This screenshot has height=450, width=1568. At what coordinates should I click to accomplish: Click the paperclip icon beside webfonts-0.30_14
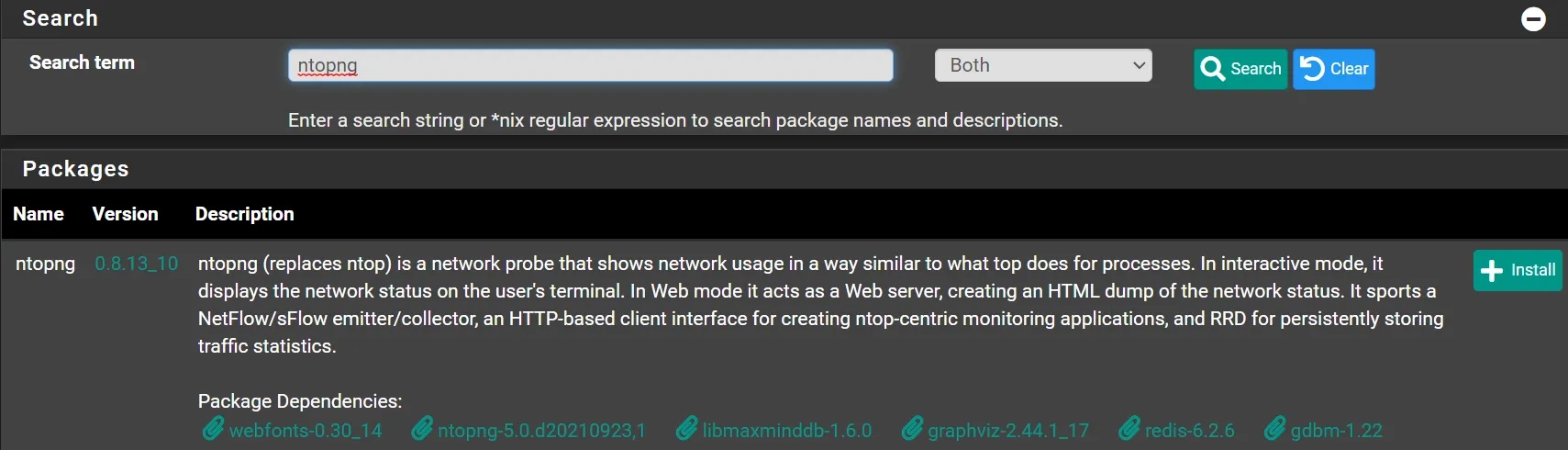[x=213, y=429]
